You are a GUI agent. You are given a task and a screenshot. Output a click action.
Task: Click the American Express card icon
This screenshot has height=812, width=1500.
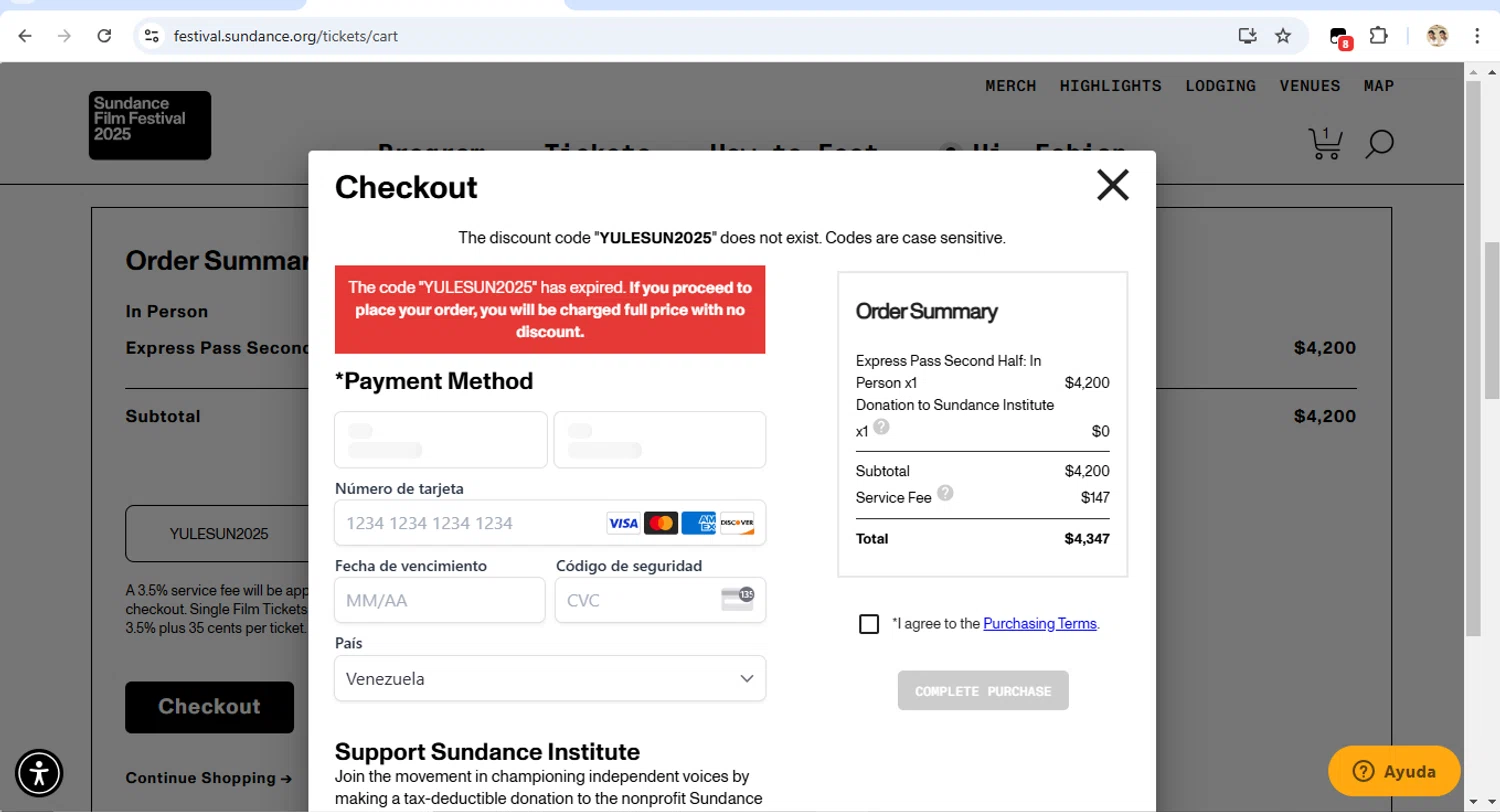699,523
